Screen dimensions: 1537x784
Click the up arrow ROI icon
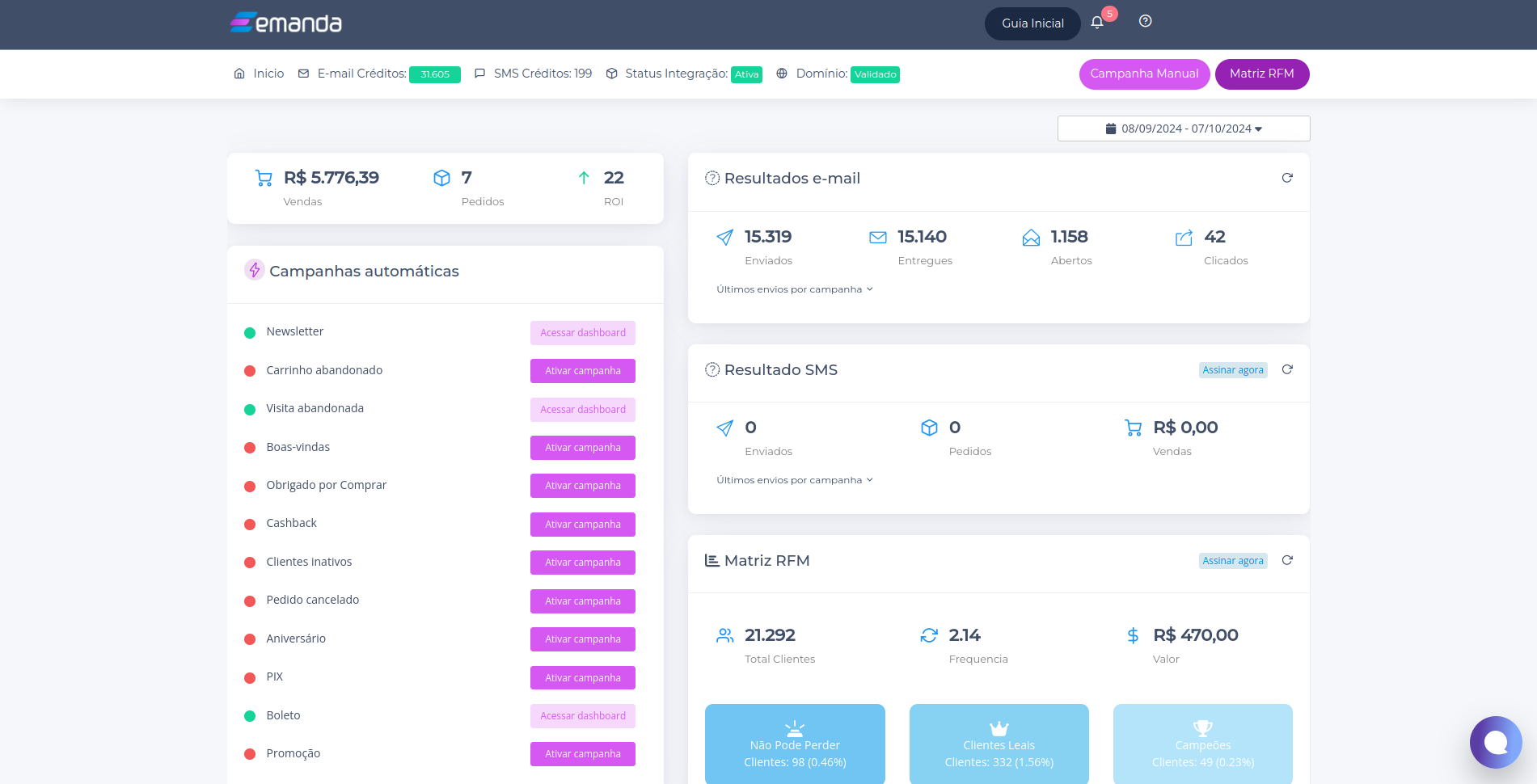click(x=584, y=178)
